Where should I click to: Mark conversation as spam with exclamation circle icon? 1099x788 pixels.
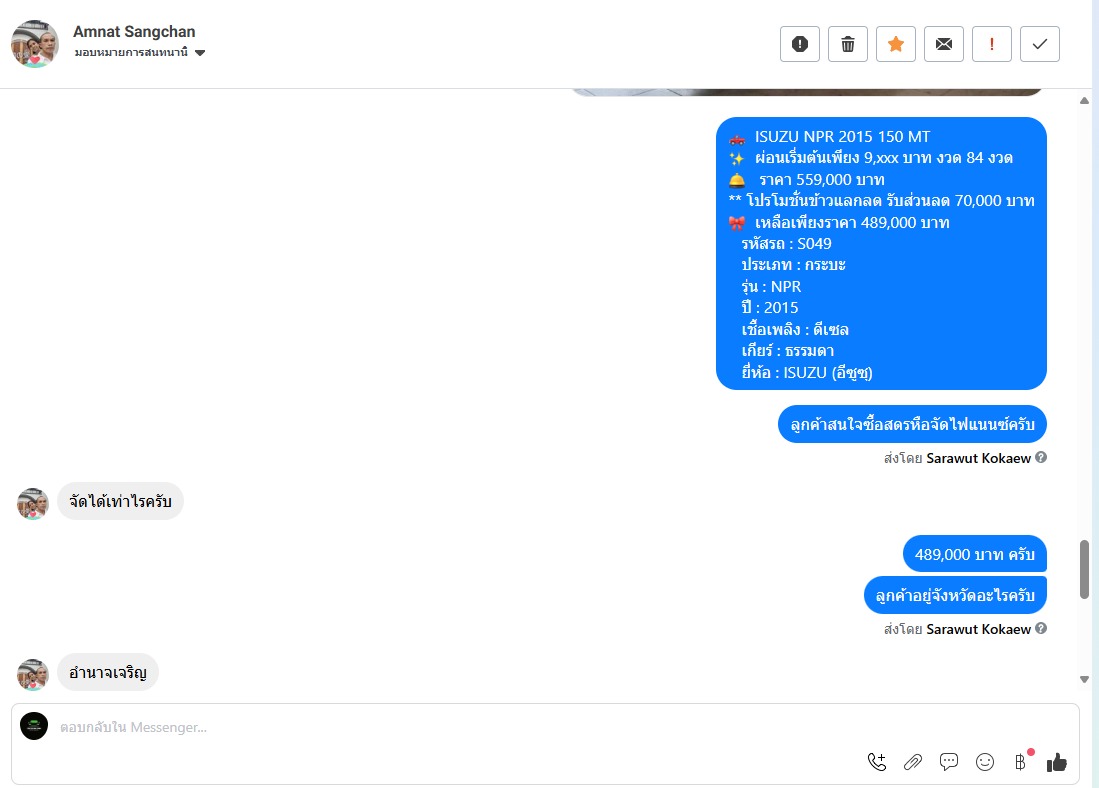800,44
